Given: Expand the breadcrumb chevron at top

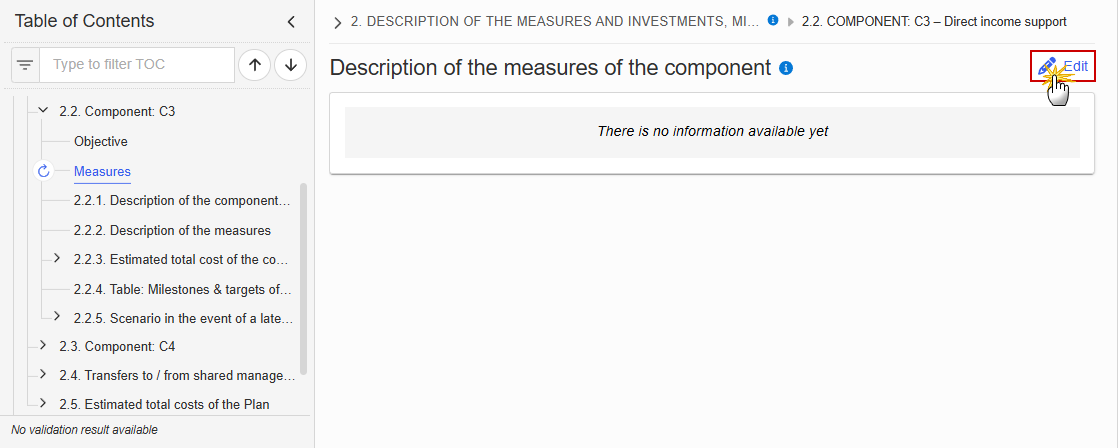Looking at the screenshot, I should (337, 23).
